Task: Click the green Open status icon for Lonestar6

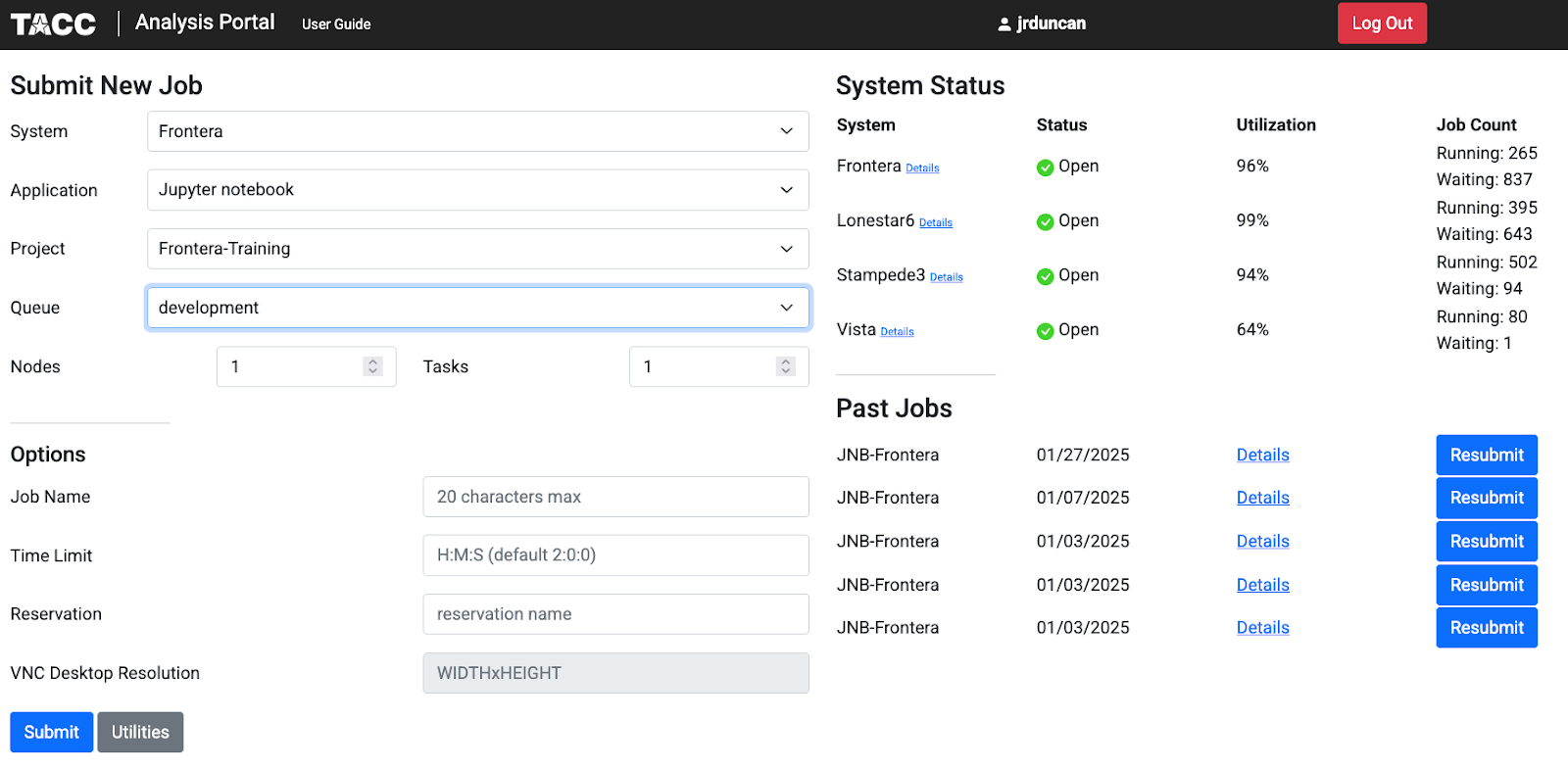Action: (x=1045, y=222)
